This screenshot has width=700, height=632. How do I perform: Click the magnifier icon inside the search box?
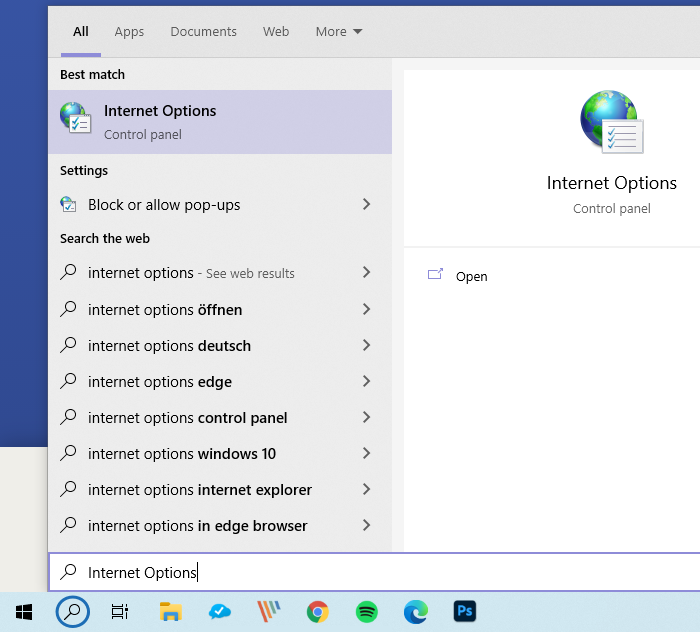(x=68, y=572)
